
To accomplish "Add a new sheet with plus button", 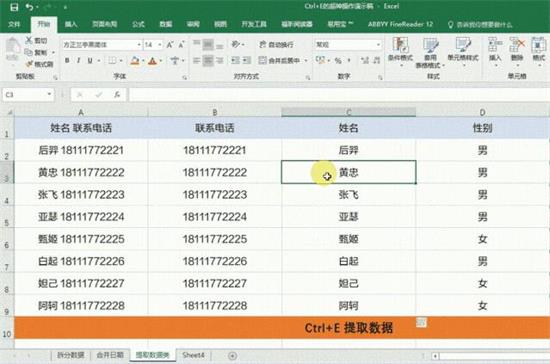I will 232,356.
